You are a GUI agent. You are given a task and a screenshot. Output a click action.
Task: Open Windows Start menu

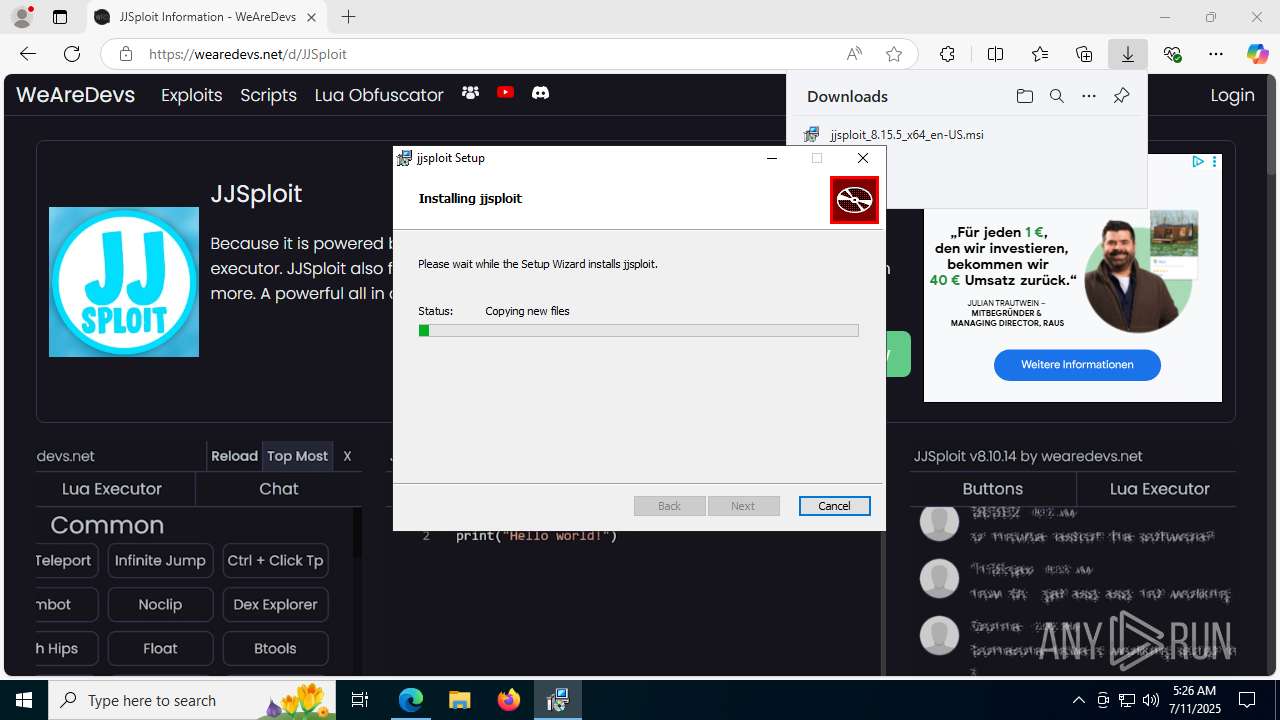(24, 700)
